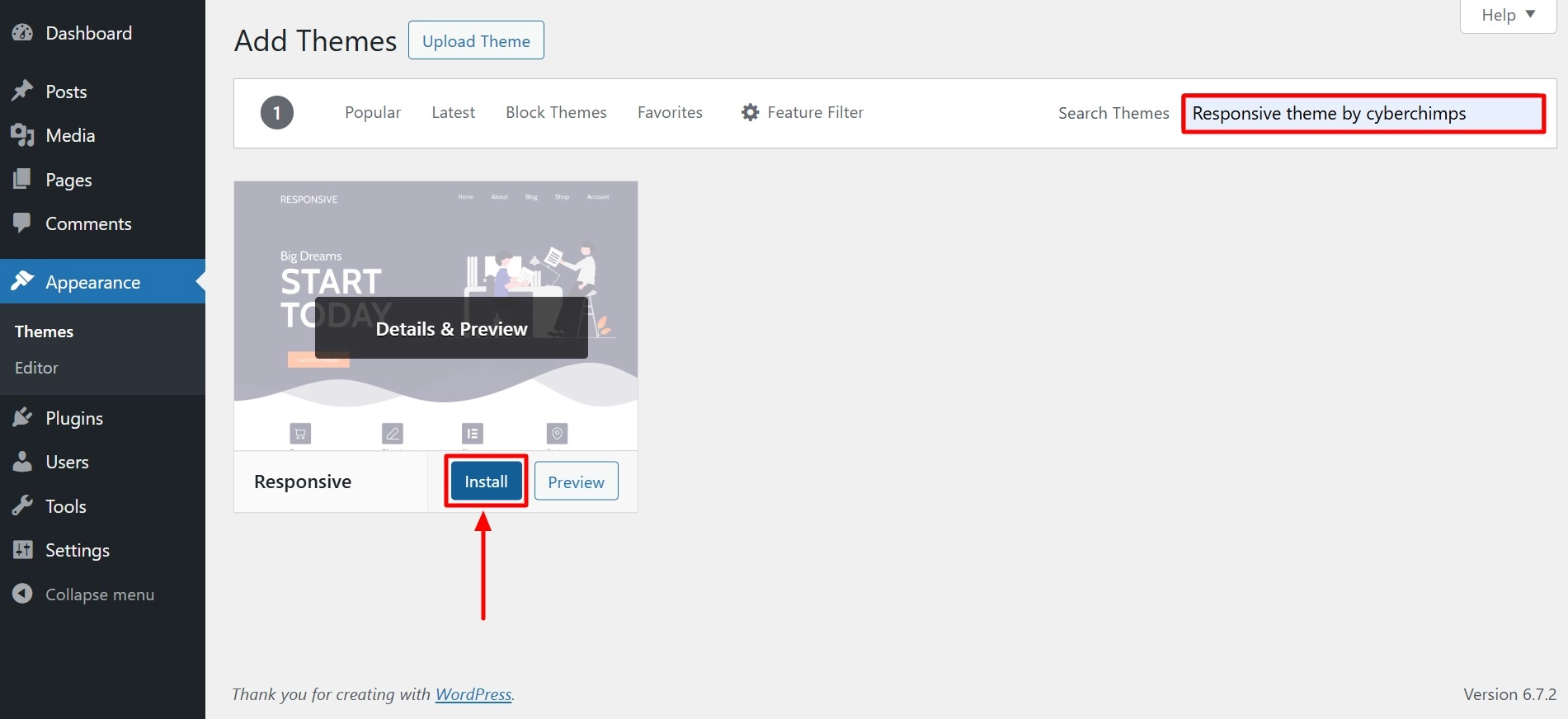Click the Responsive theme screenshot thumbnail

click(436, 317)
